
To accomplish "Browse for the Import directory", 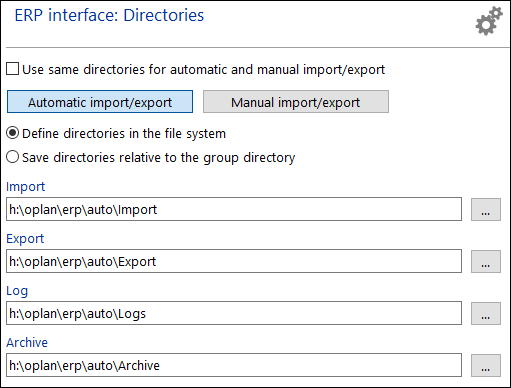I will [486, 210].
